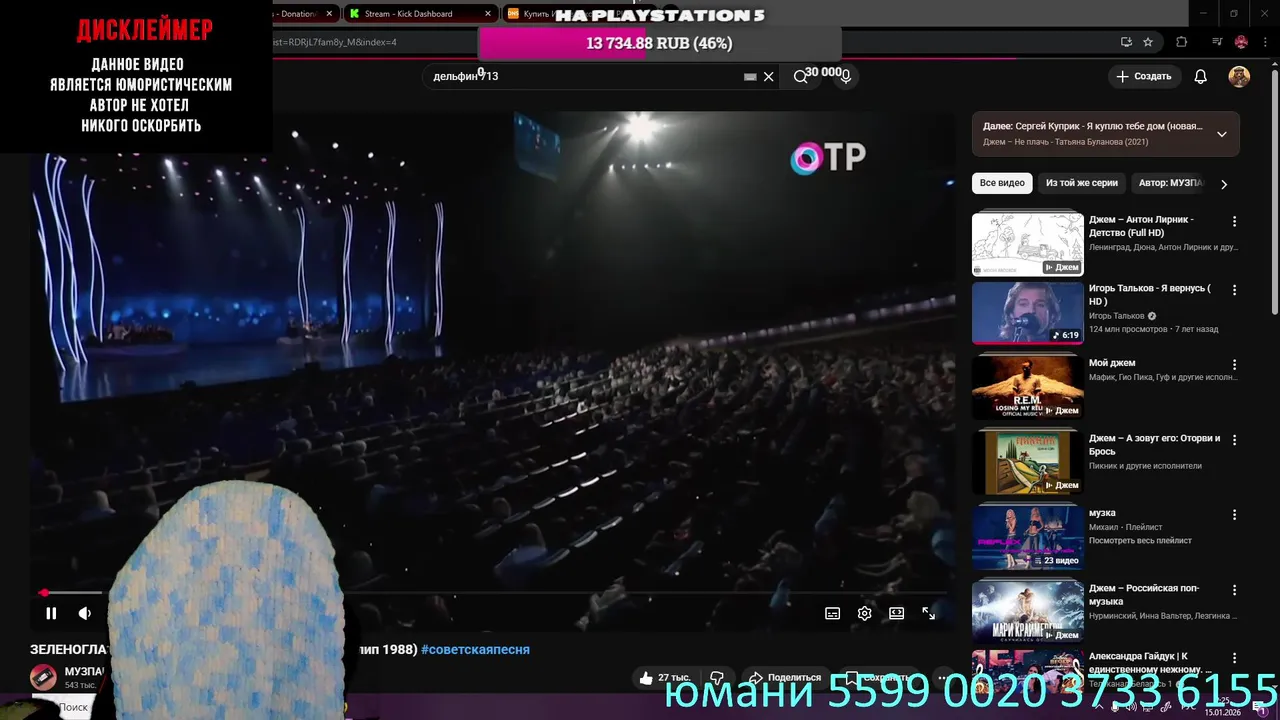Close the Kick Dashboard tab

pyautogui.click(x=488, y=14)
